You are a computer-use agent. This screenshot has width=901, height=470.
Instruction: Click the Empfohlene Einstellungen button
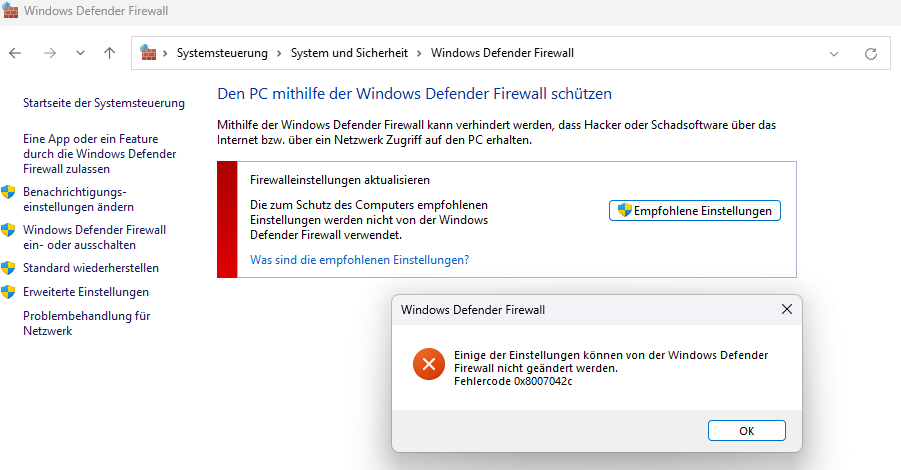click(x=695, y=211)
